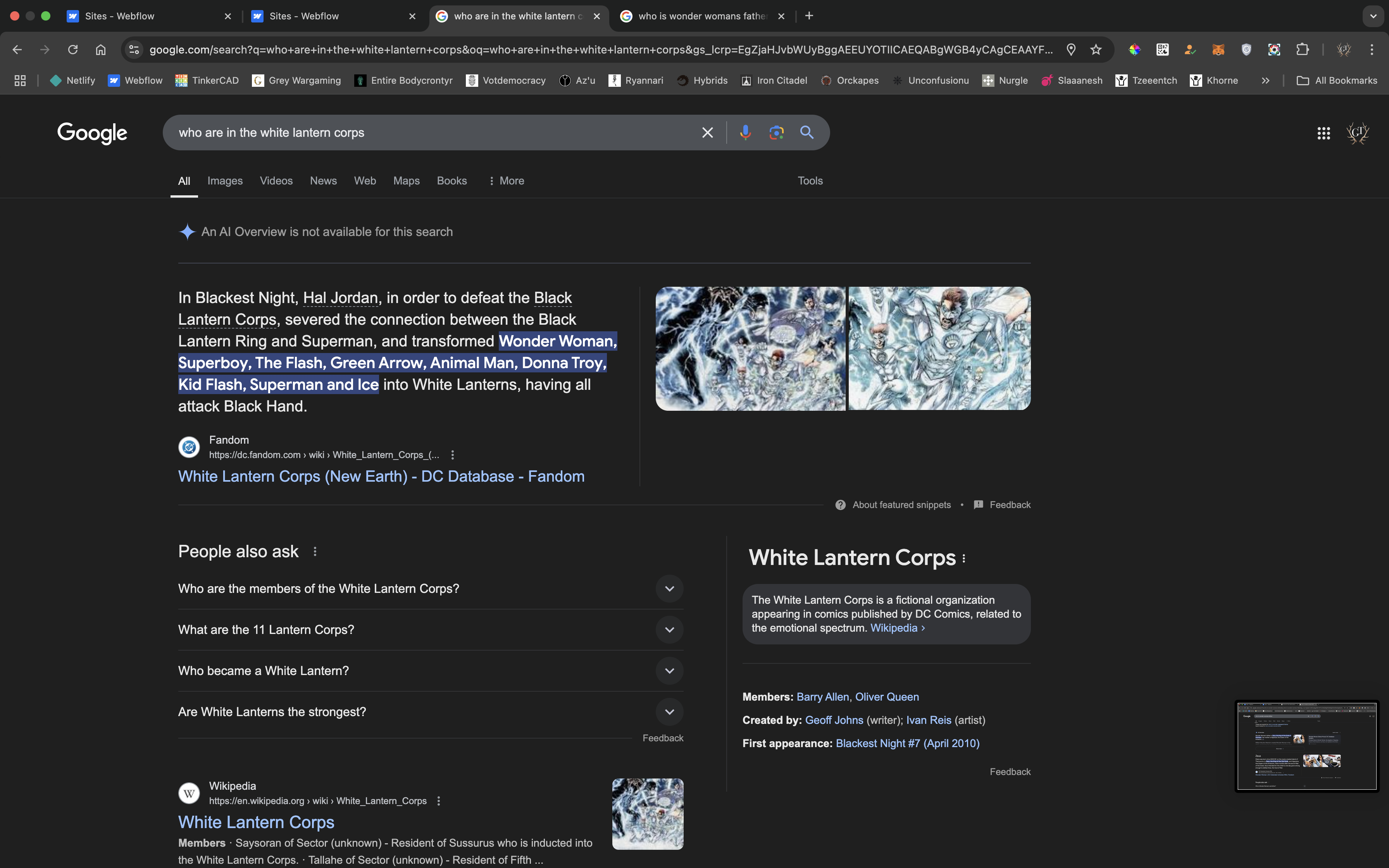Reload the current page
This screenshot has height=868, width=1389.
(x=73, y=50)
